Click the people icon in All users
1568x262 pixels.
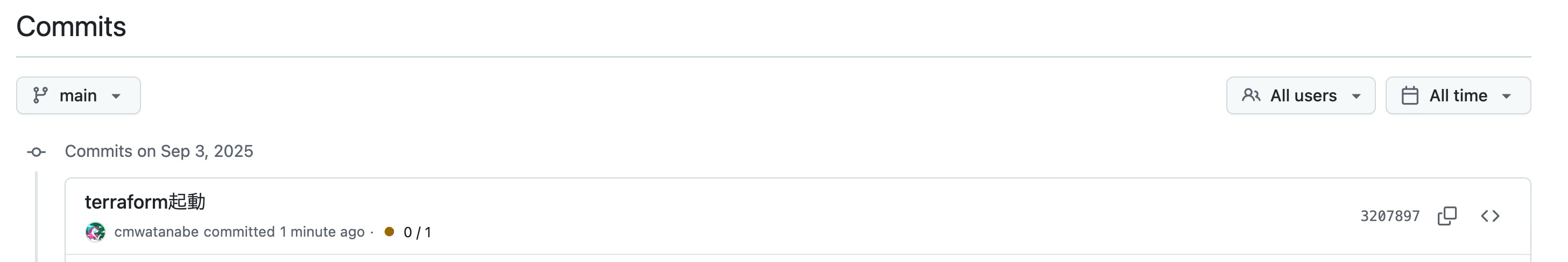[1252, 95]
